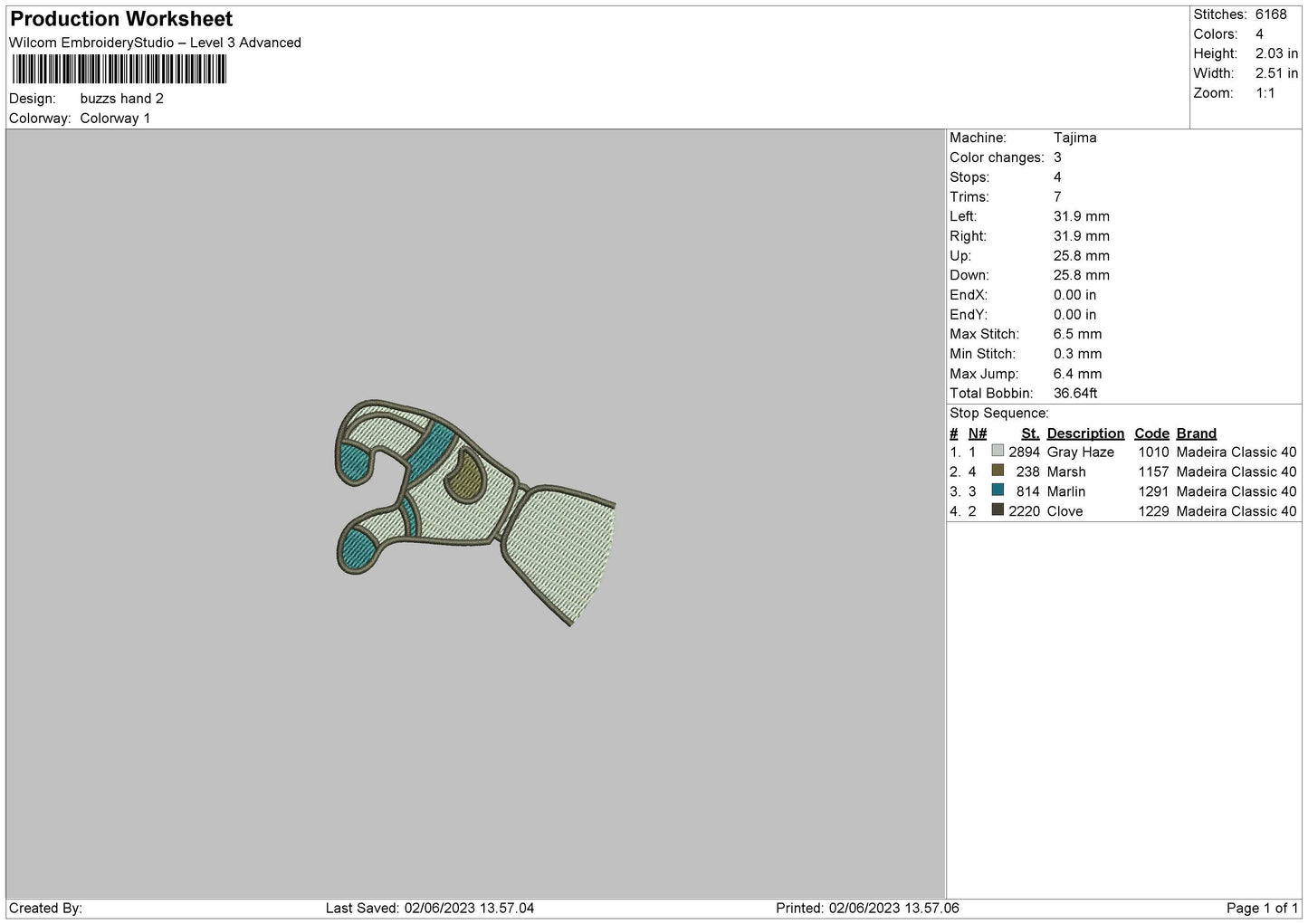
Task: Click thread code 1010
Action: [1154, 452]
